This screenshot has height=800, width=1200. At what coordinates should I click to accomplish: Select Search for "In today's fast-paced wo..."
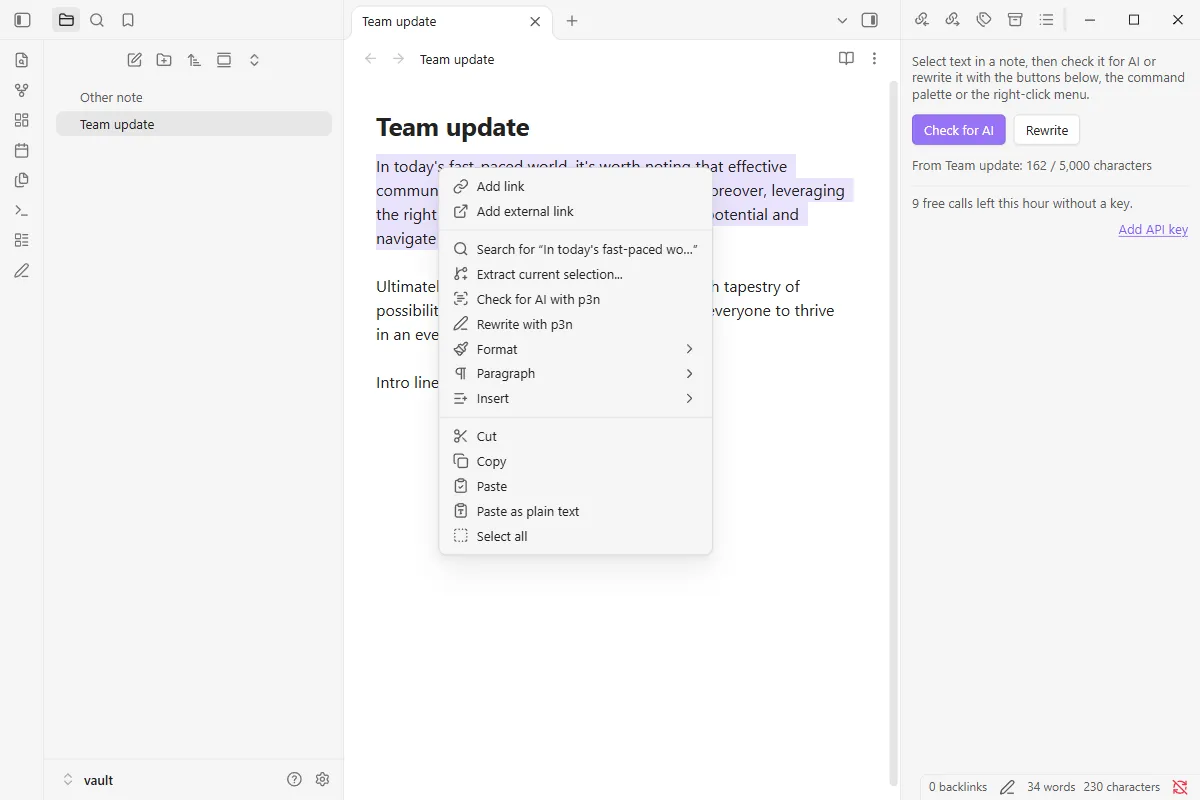click(576, 249)
